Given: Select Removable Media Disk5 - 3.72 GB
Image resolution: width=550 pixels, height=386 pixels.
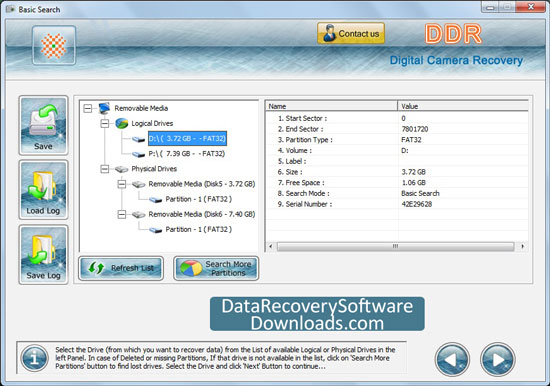Looking at the screenshot, I should (202, 184).
